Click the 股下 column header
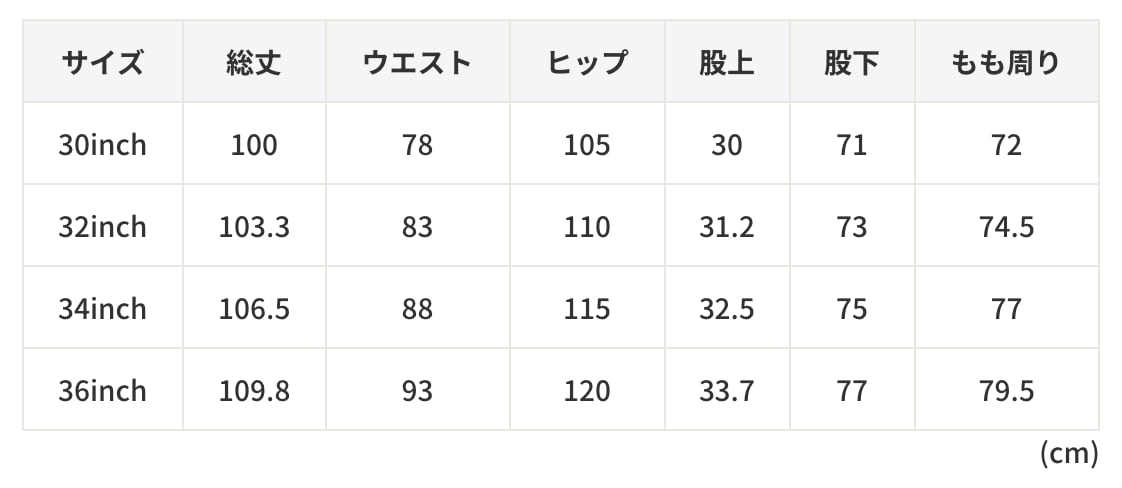Viewport: 1122px width, 488px height. [x=852, y=63]
